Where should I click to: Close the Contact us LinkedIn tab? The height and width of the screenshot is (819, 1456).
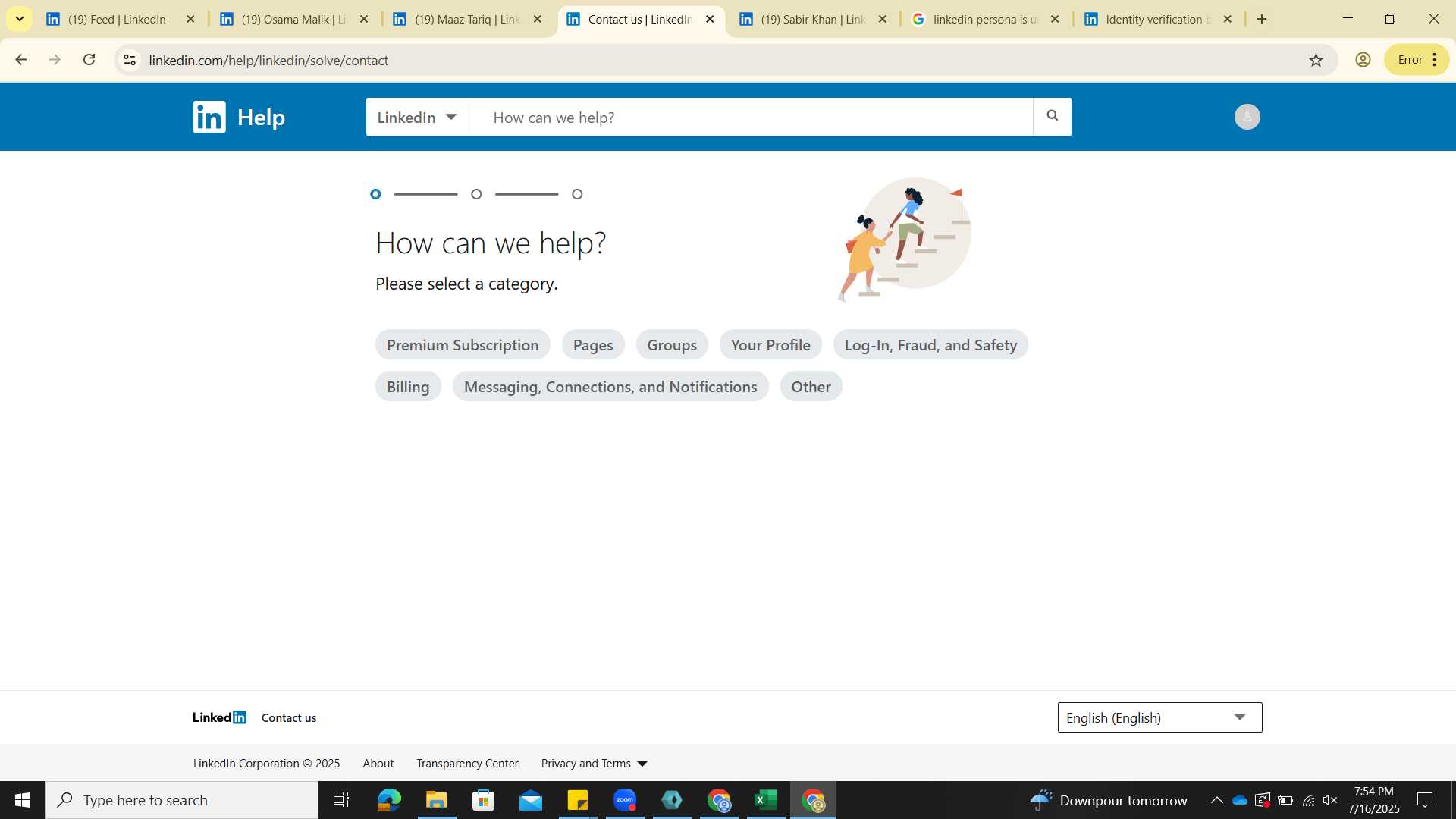(x=710, y=19)
